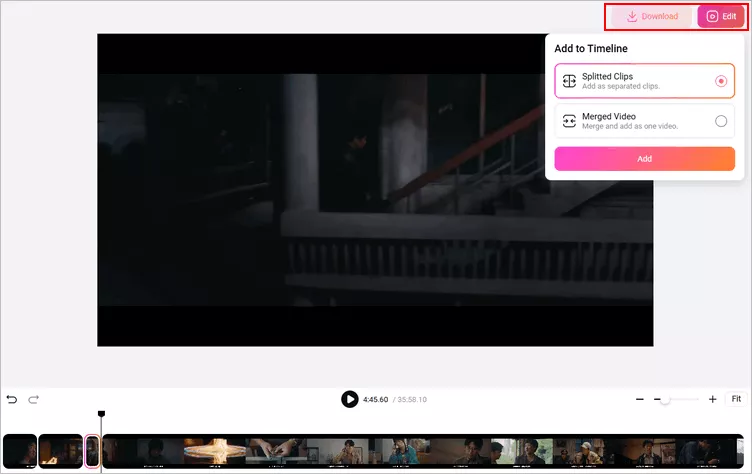
Task: Click the current time 4:45.60
Action: (376, 399)
